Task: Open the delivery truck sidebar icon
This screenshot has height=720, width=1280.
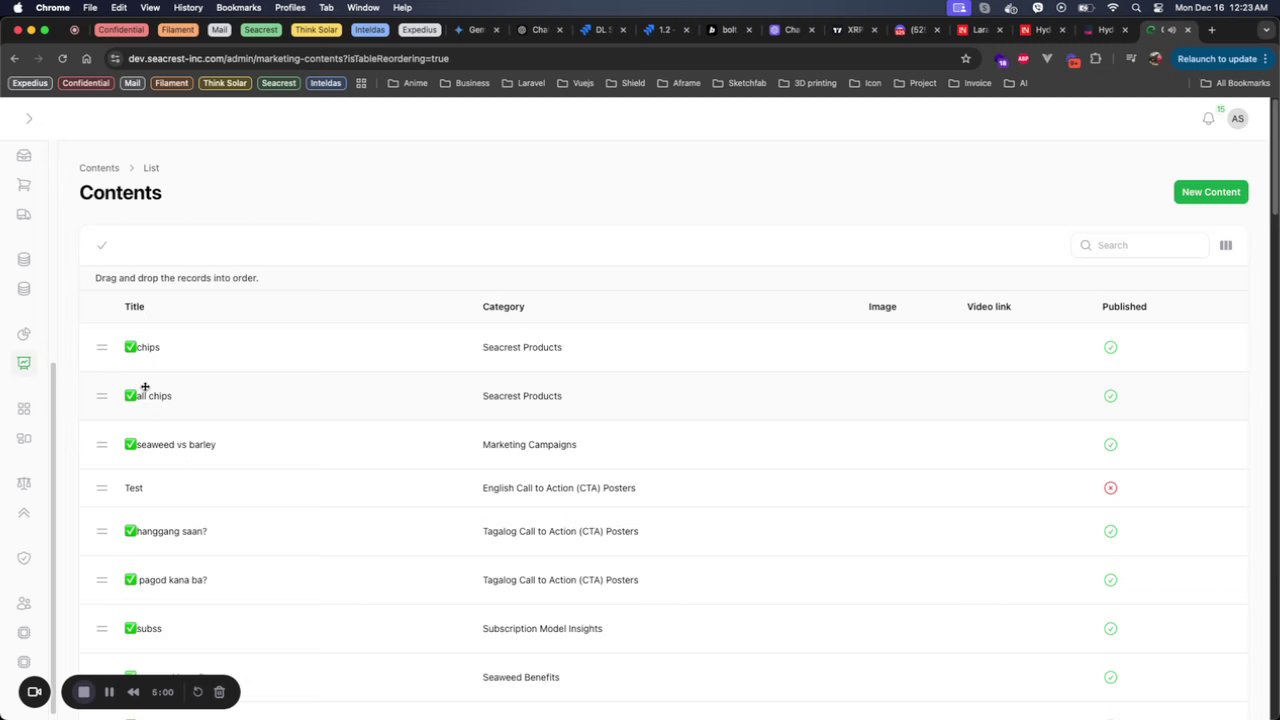Action: point(24,214)
